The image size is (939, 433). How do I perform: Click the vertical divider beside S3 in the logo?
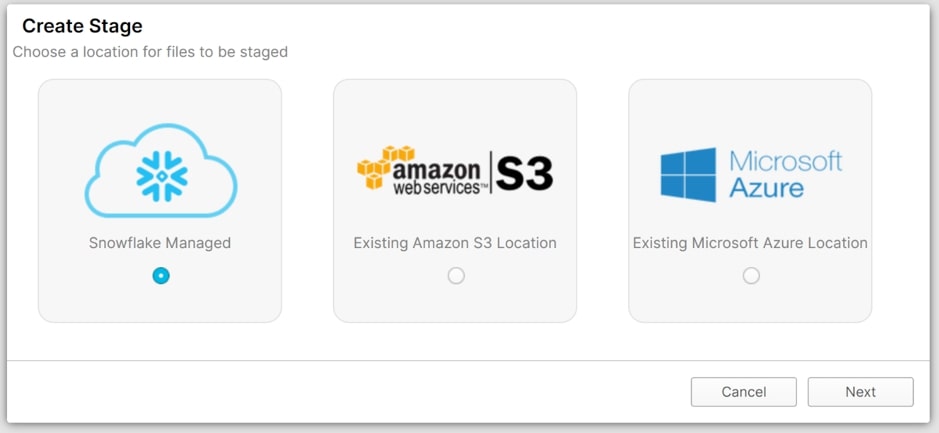tap(490, 172)
